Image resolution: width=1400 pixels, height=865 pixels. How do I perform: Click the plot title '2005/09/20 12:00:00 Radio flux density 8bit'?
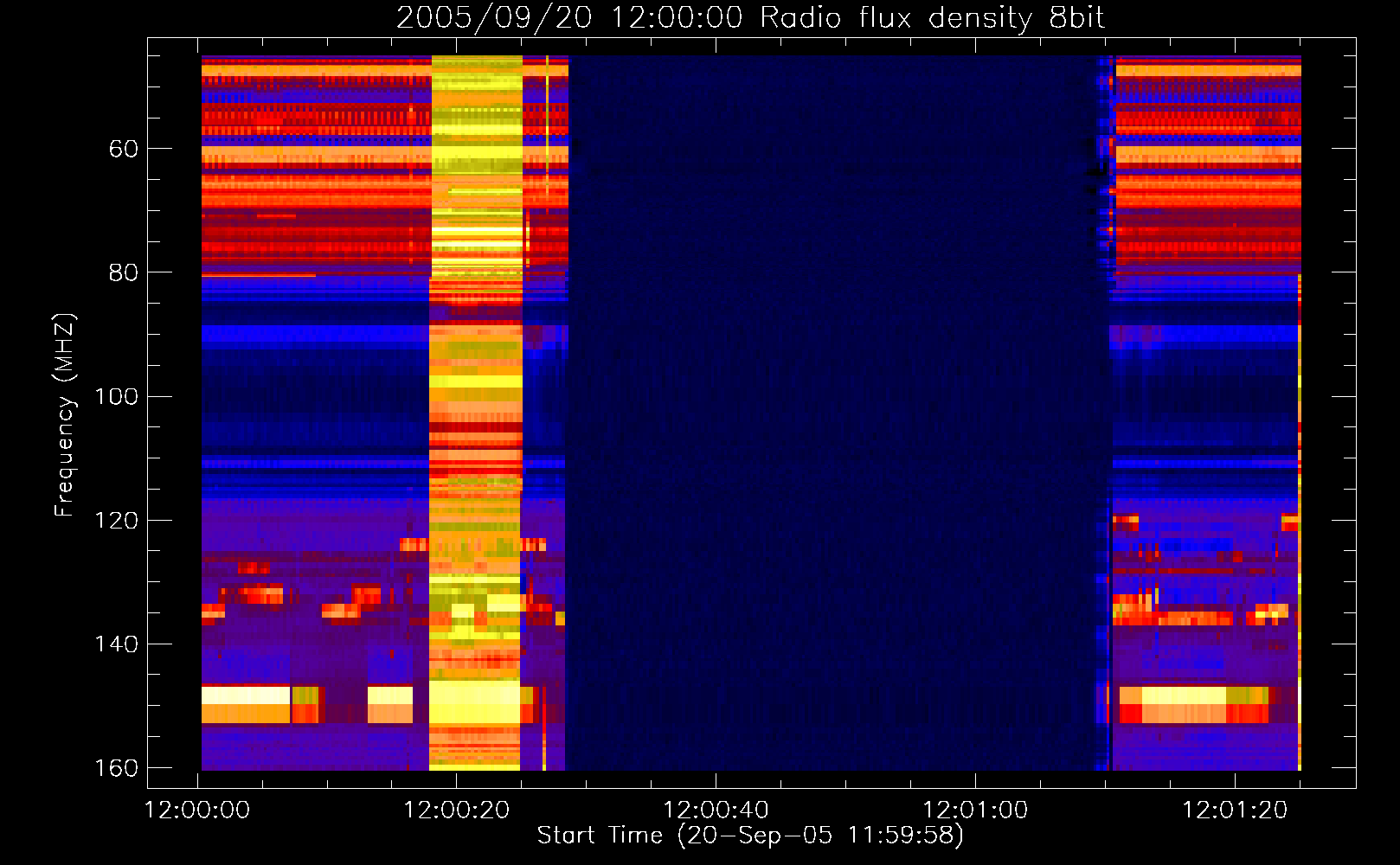coord(750,17)
